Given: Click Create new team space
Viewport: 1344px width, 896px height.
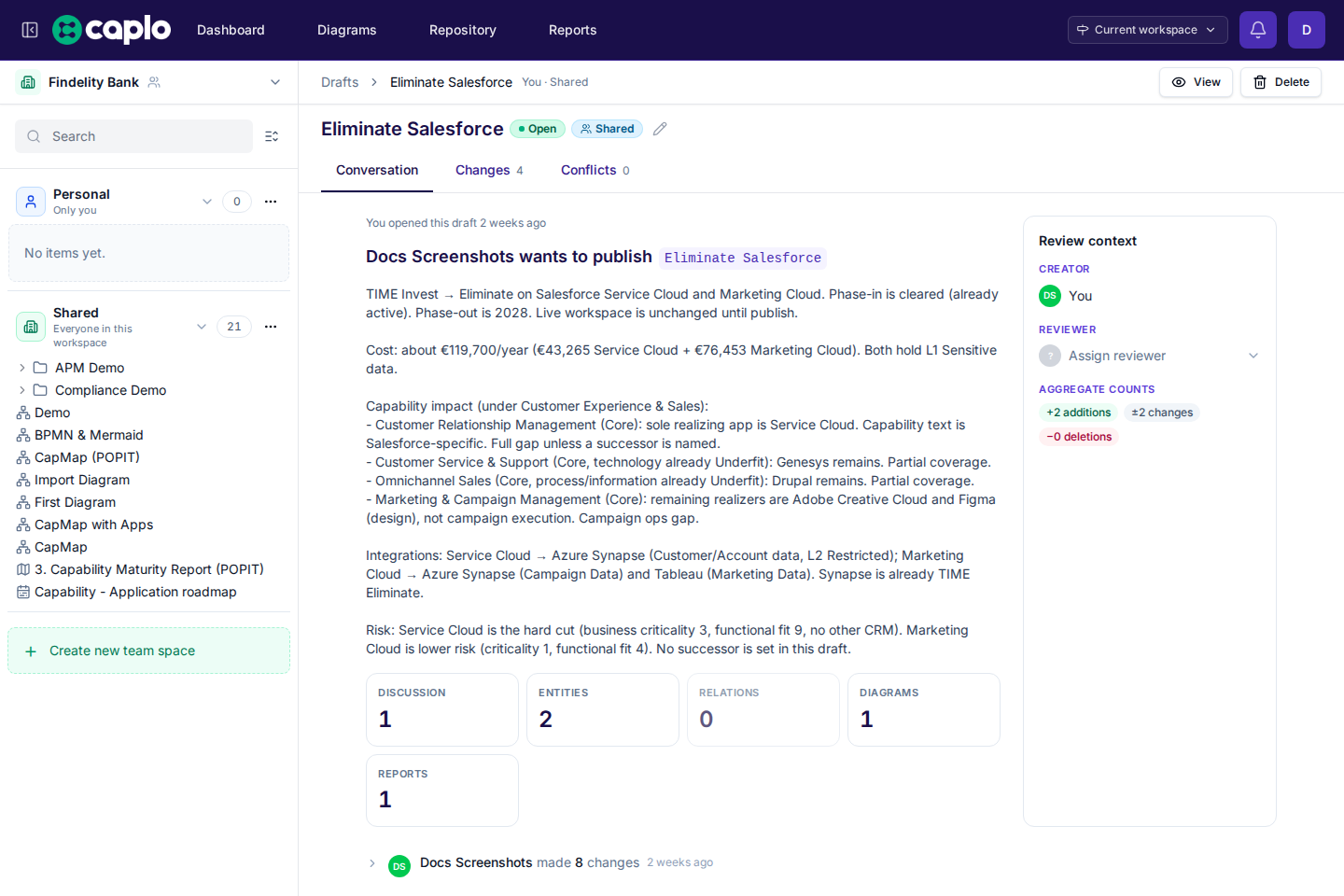Looking at the screenshot, I should tap(148, 651).
